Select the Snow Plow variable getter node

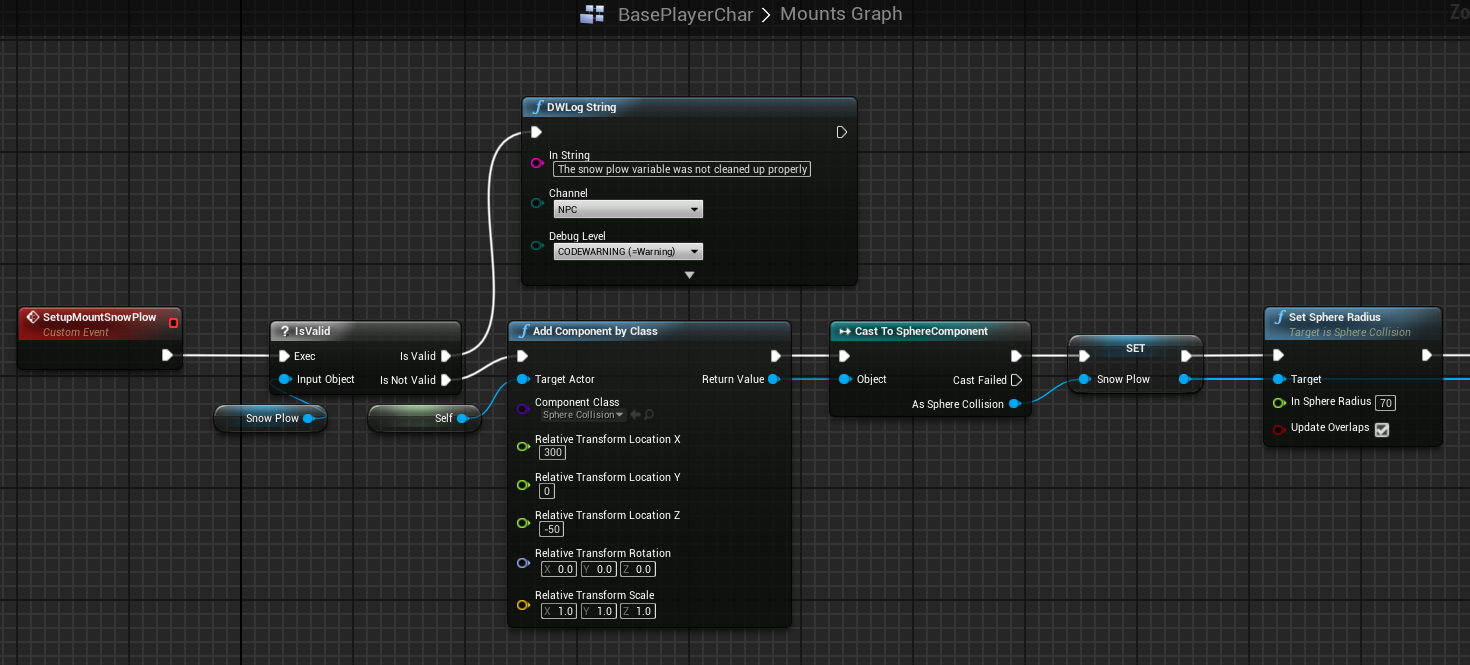tap(268, 418)
